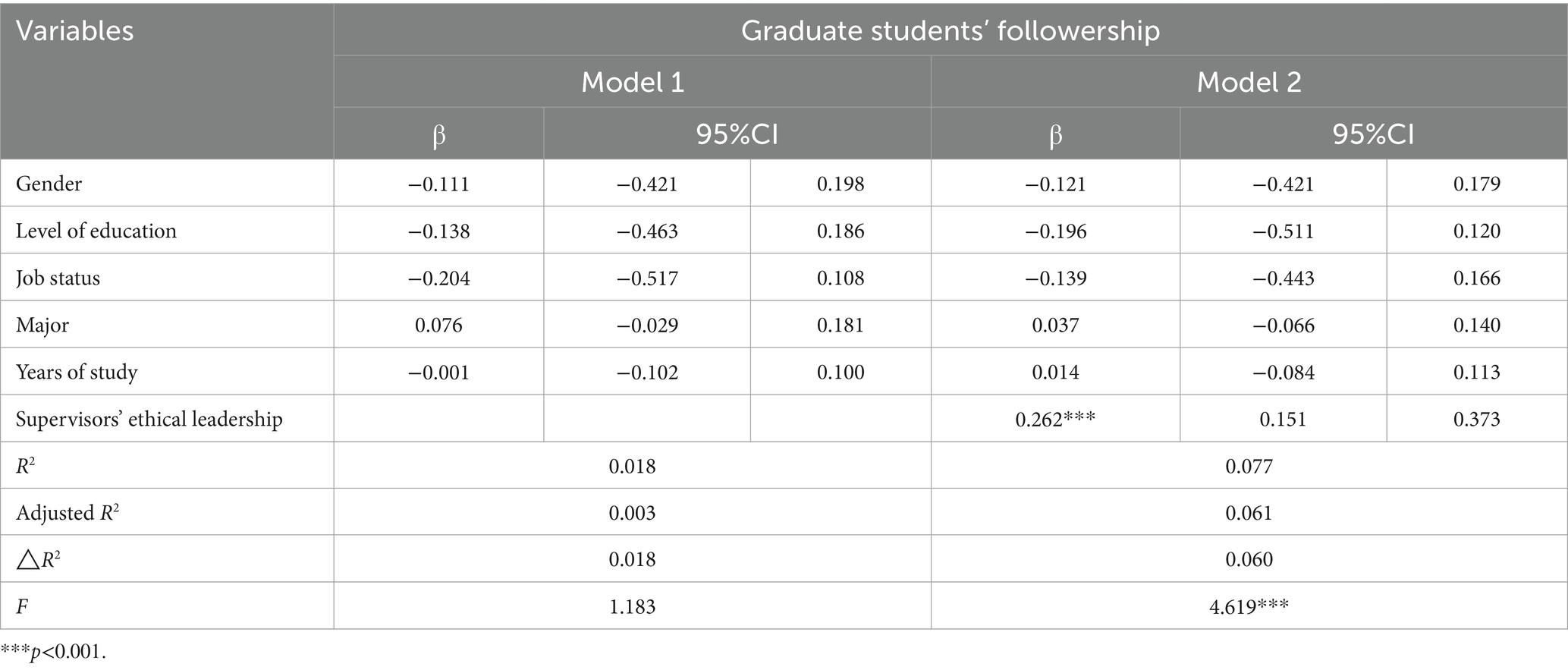Click the Adjusted R² row label

coord(68,513)
